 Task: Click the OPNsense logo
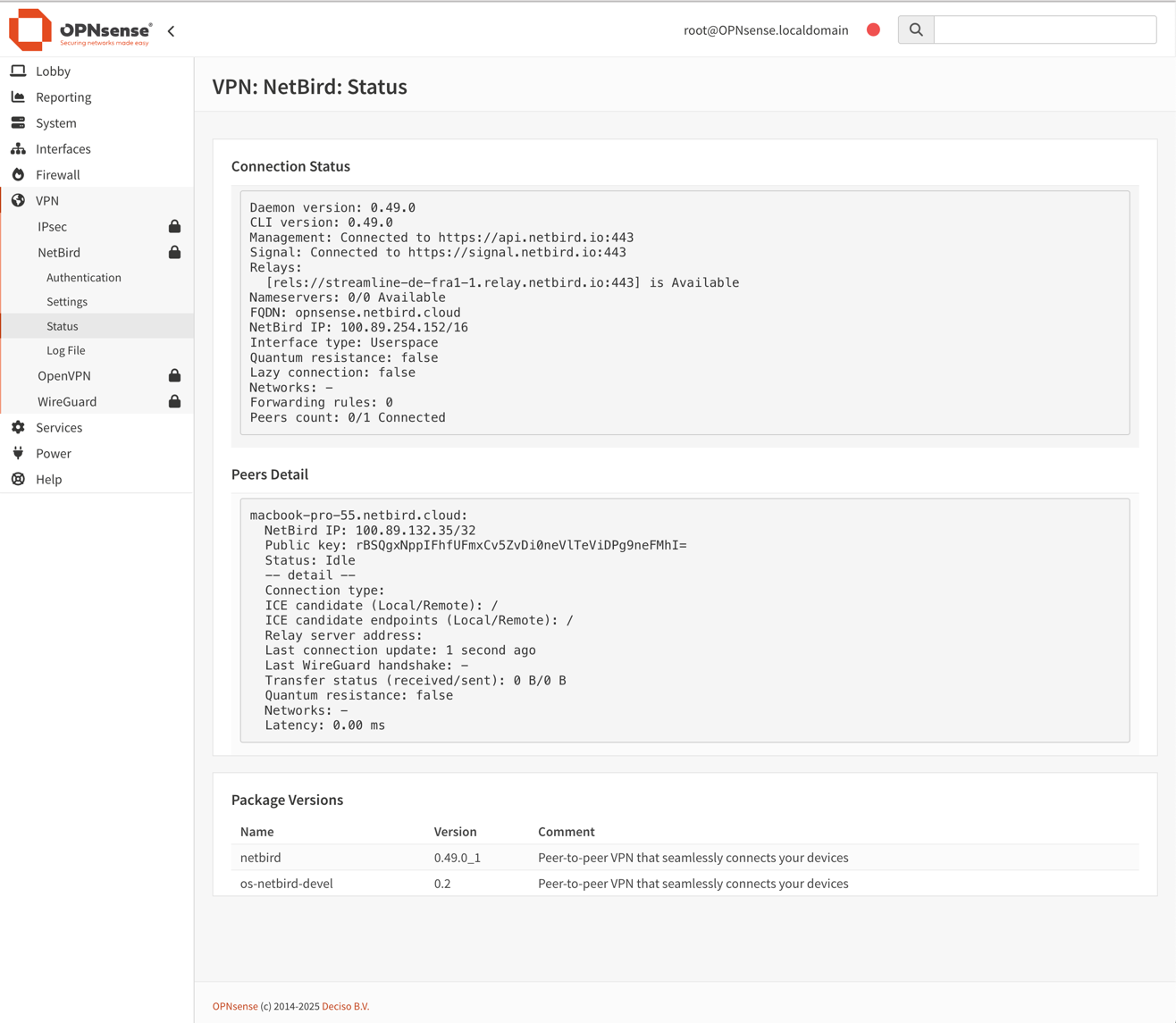point(80,30)
